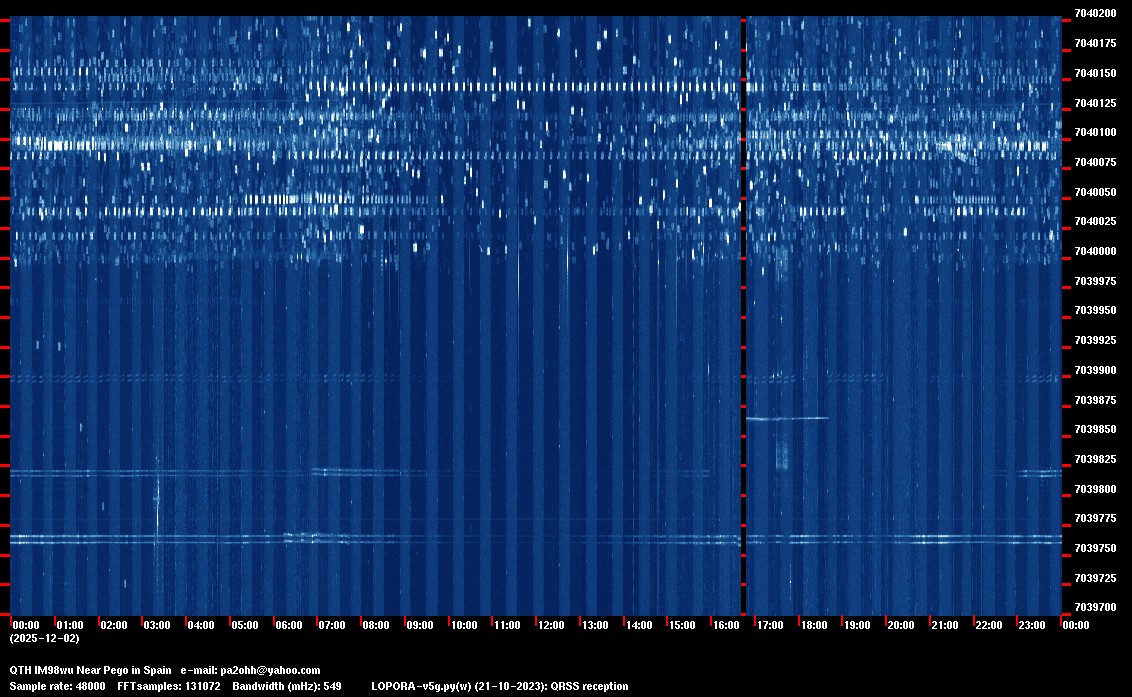Click the 22:00 time axis label
Screen dimensions: 1132x697
pyautogui.click(x=988, y=625)
